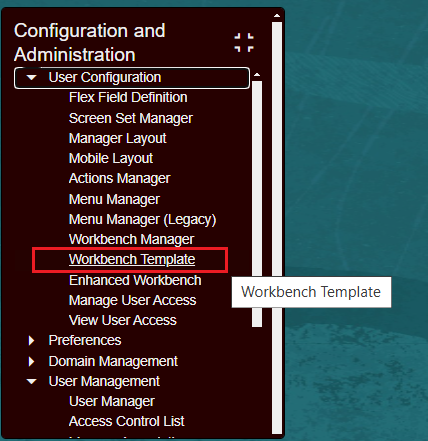Go to Mobile Layout
The height and width of the screenshot is (441, 428).
click(x=111, y=158)
